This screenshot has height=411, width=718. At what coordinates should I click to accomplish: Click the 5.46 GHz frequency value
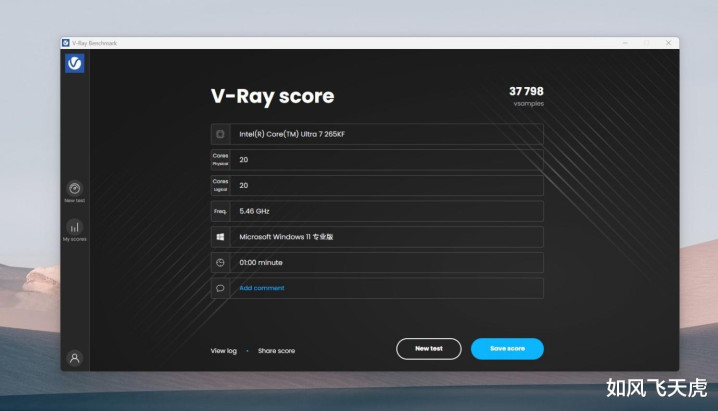(x=254, y=211)
